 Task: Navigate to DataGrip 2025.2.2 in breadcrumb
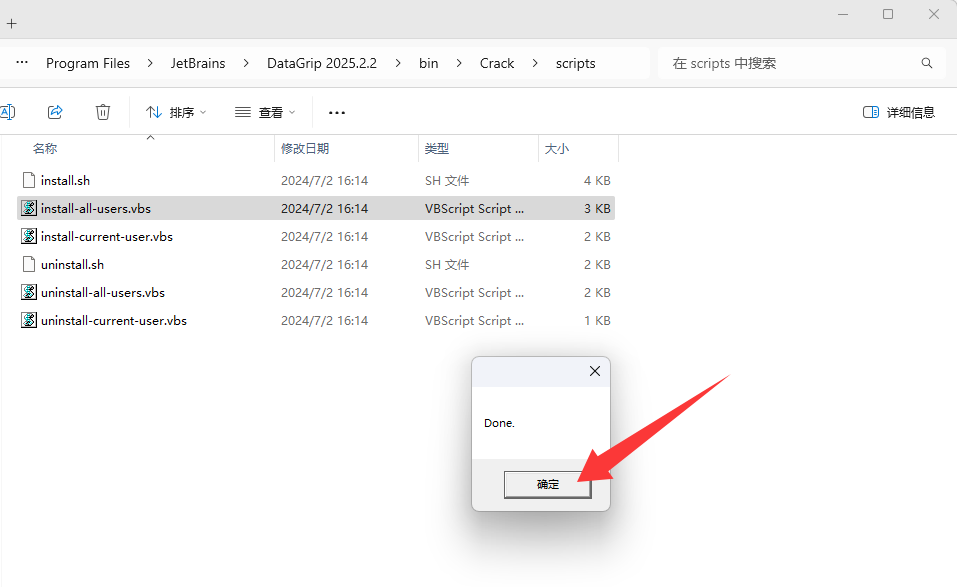coord(322,63)
